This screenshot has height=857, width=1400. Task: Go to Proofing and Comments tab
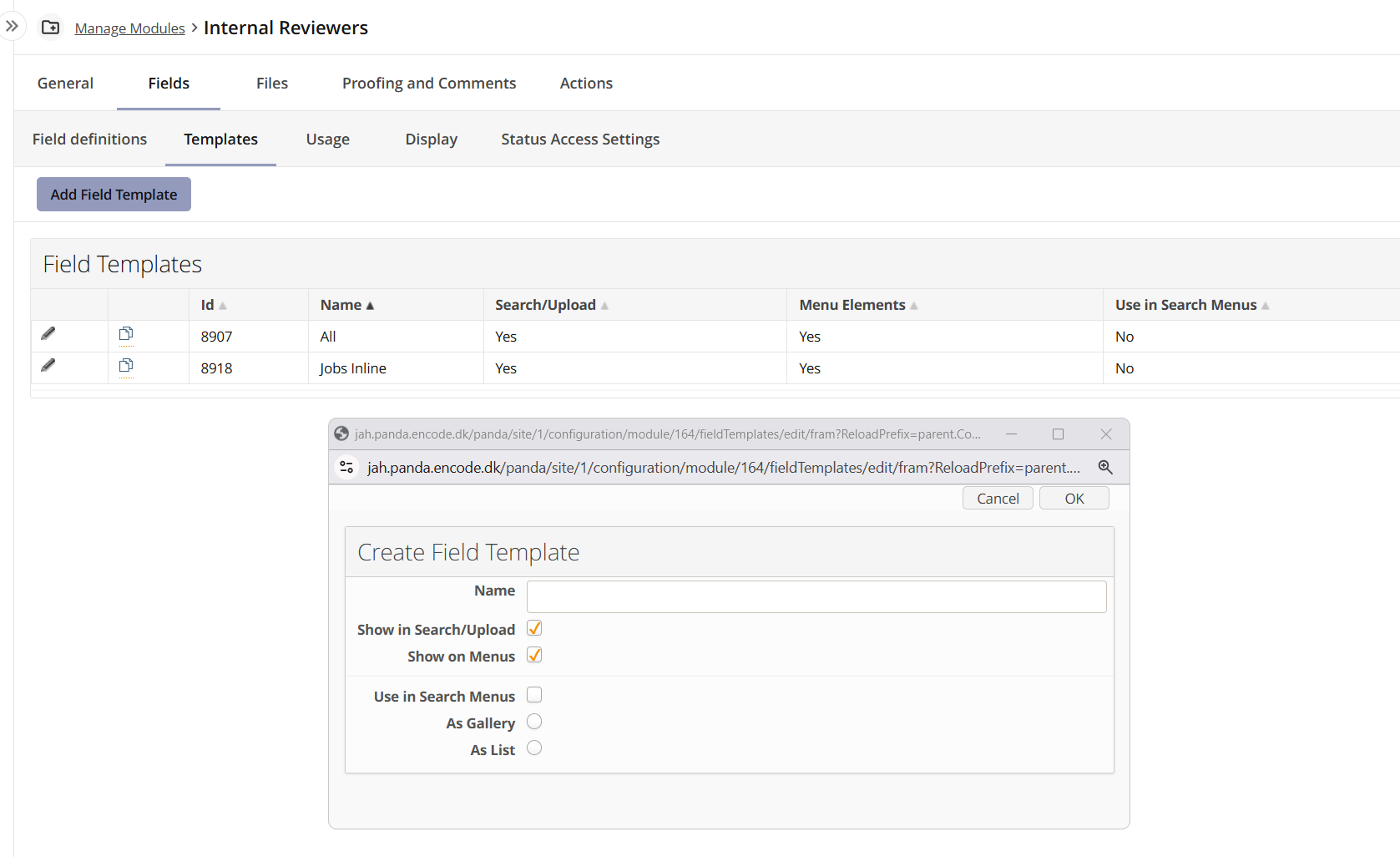(429, 84)
